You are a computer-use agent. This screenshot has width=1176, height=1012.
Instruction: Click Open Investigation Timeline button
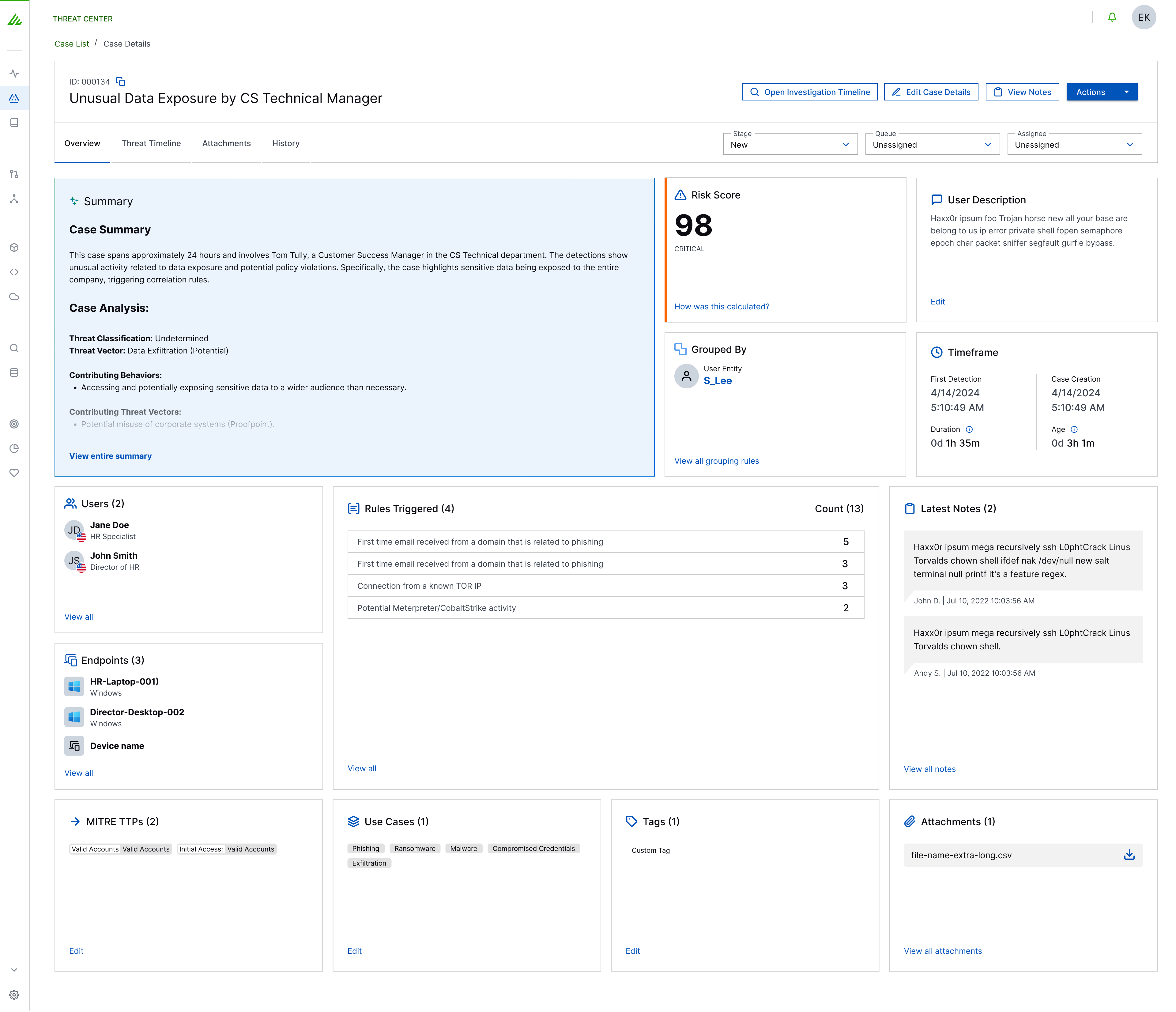point(810,91)
